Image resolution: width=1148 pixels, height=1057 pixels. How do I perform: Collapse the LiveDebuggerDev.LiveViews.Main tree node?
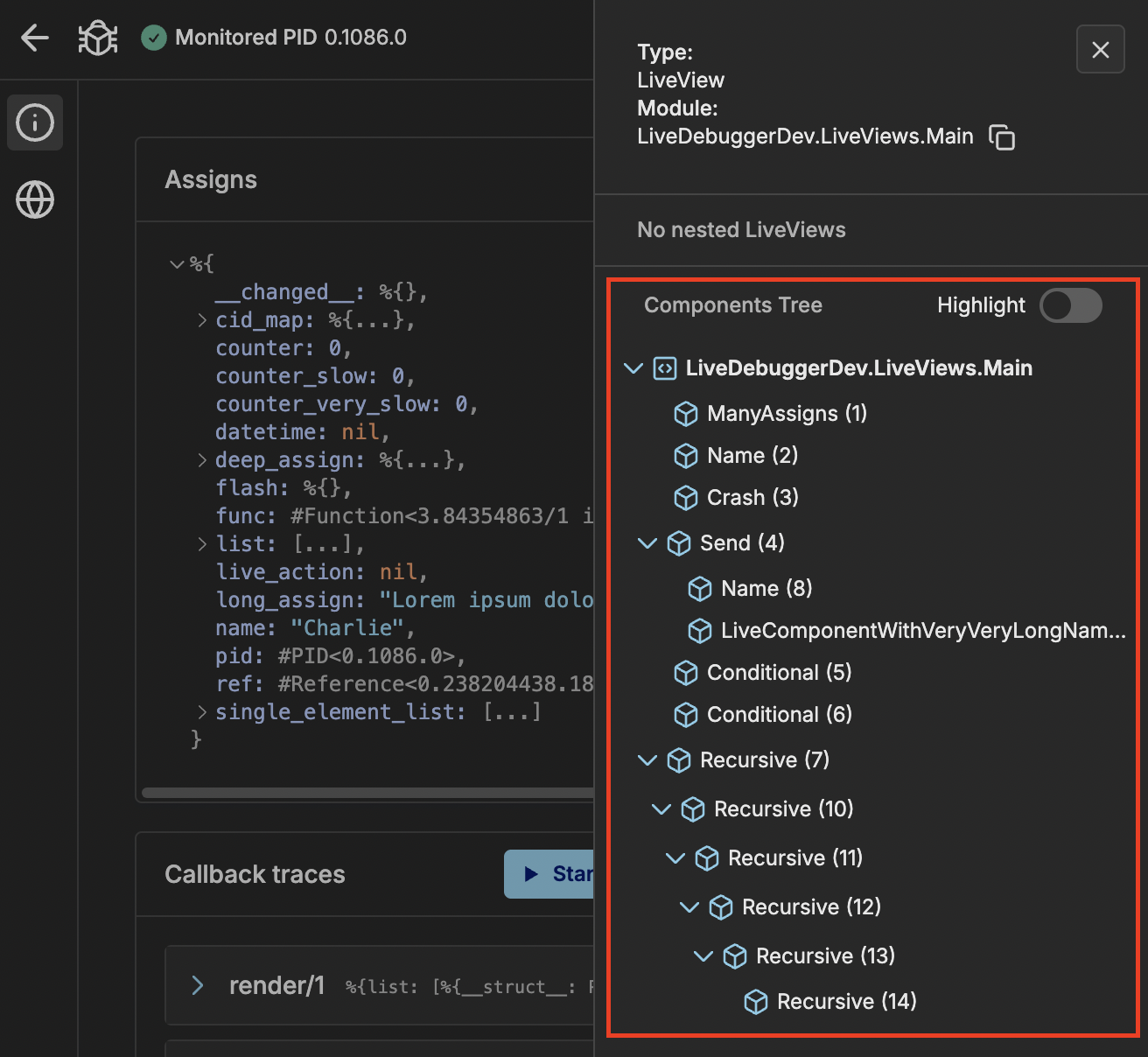tap(633, 368)
